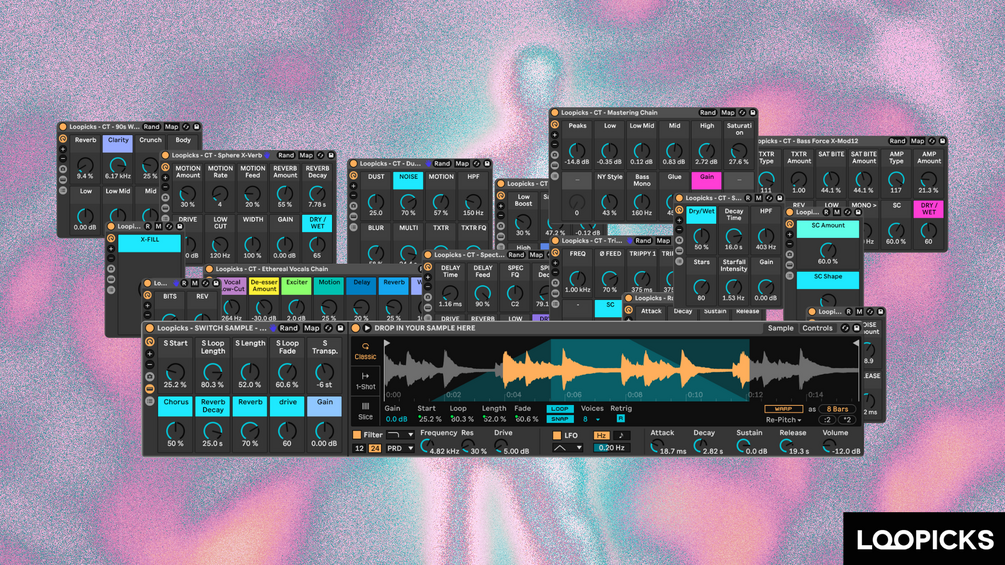Screen dimensions: 1005x565
Task: Select Classic playback mode
Action: click(x=365, y=351)
